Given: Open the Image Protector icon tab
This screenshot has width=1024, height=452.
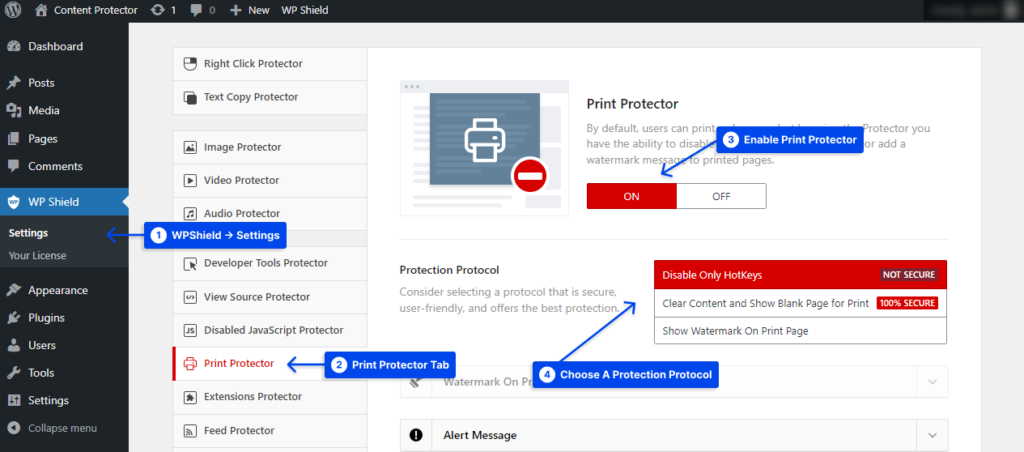Looking at the screenshot, I should pyautogui.click(x=190, y=148).
